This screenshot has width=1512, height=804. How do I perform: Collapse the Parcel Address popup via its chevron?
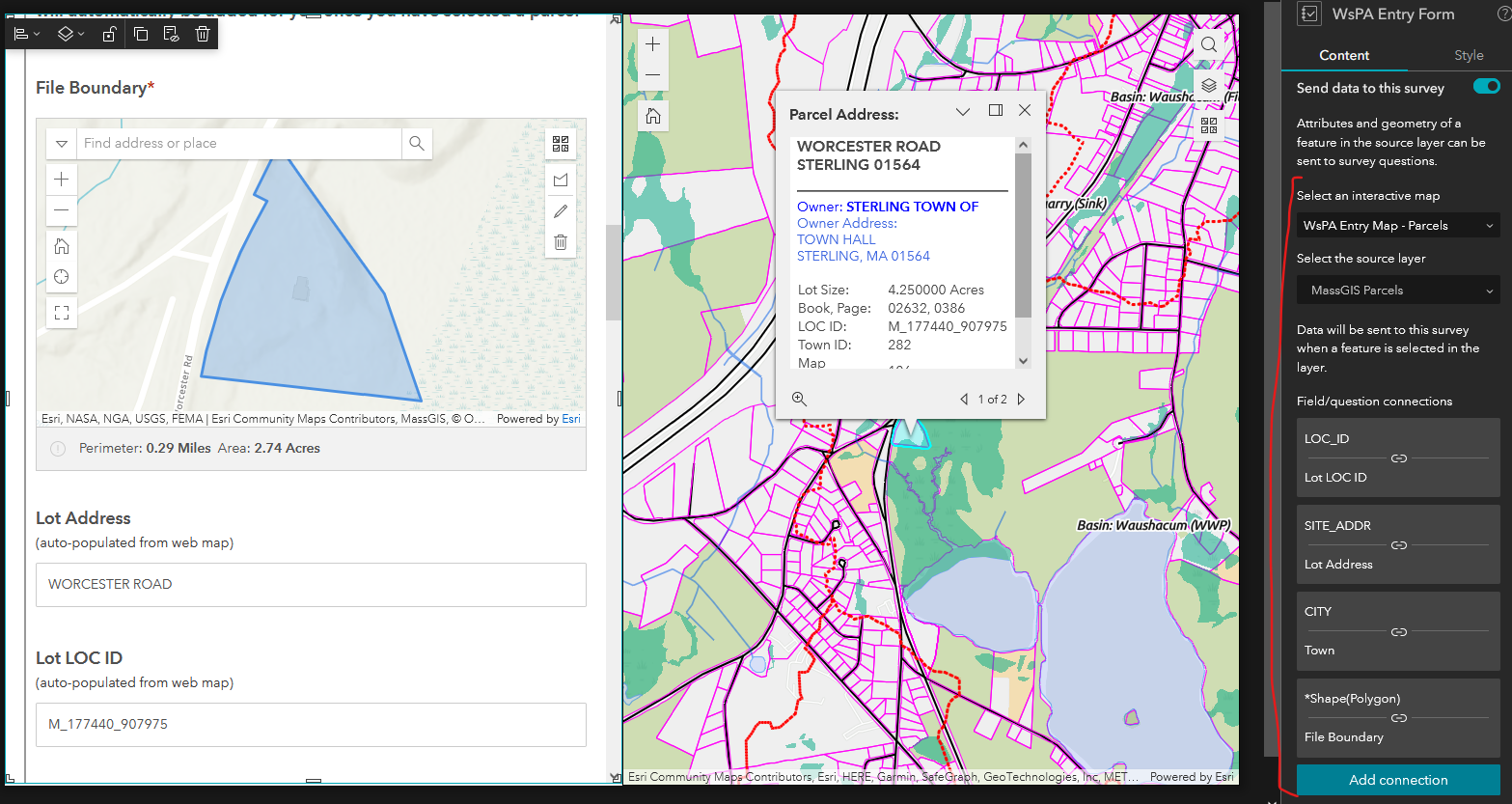(x=962, y=111)
